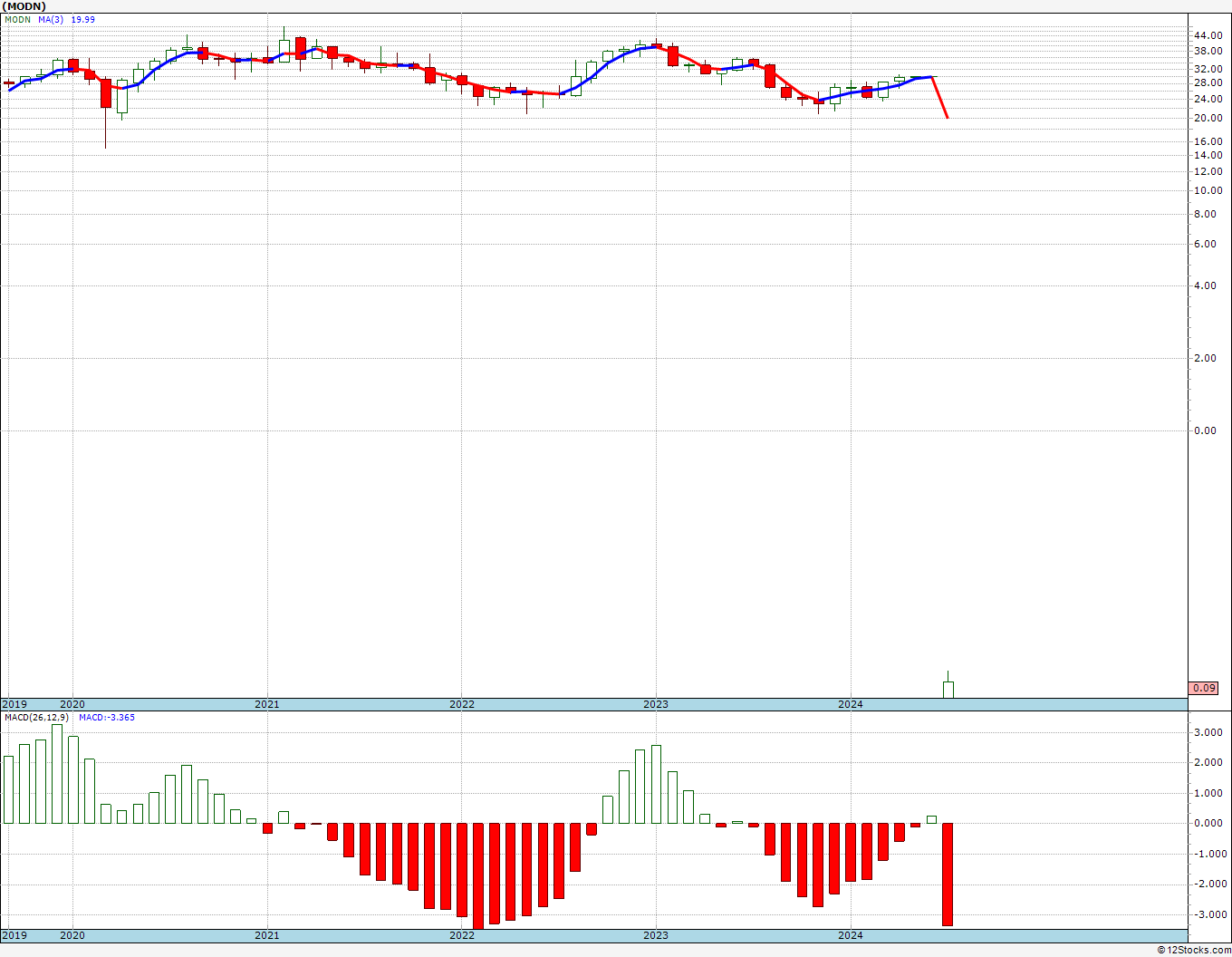Click 2024 on the MACD panel time axis
Viewport: 1232px width, 957px height.
(851, 935)
